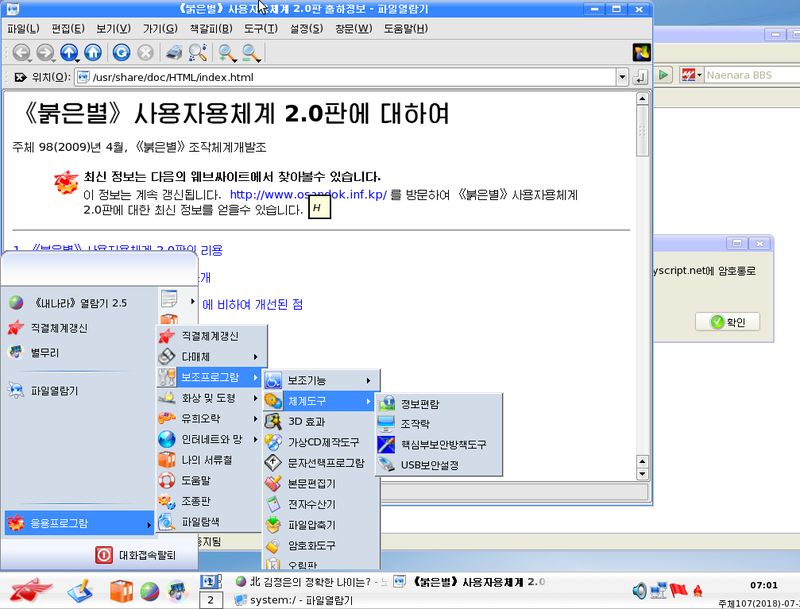This screenshot has height=609, width=800.
Task: Open 문자선택프로그람
Action: click(321, 463)
